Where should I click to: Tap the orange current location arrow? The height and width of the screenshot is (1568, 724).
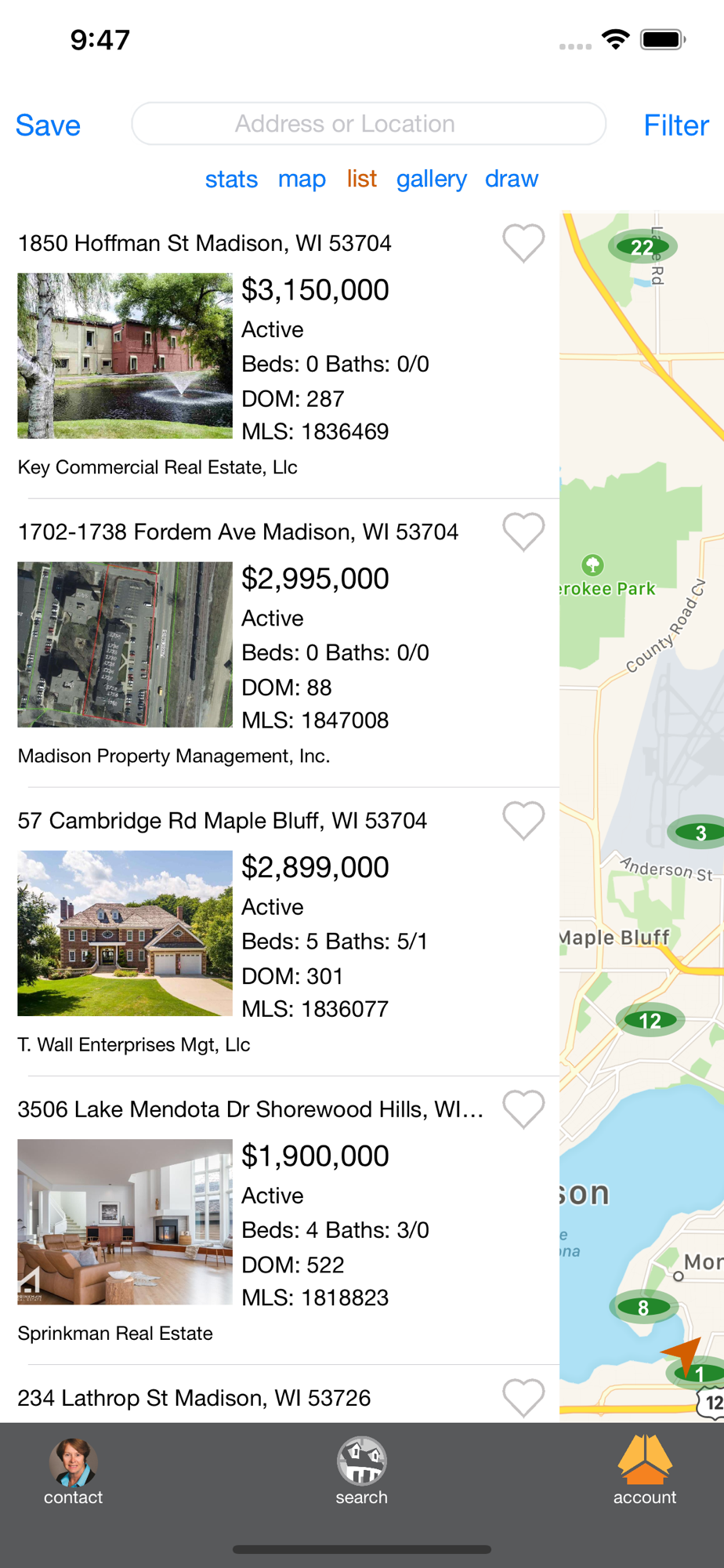click(683, 1355)
